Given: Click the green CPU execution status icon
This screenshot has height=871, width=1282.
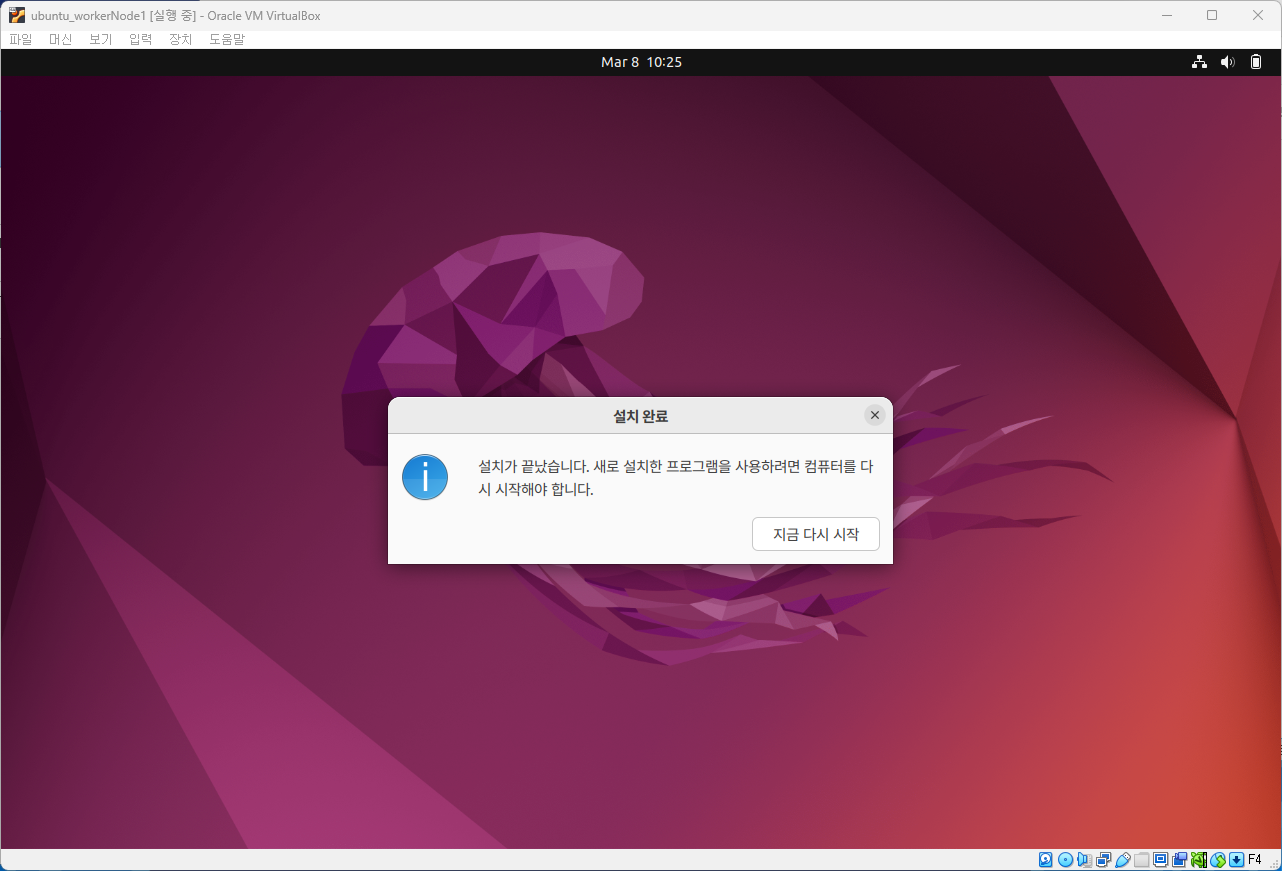Looking at the screenshot, I should [x=1199, y=859].
